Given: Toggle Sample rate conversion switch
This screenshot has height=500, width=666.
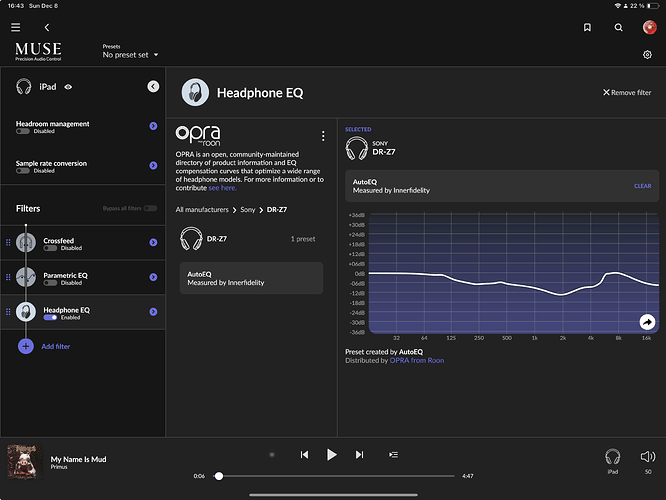Looking at the screenshot, I should (x=23, y=171).
